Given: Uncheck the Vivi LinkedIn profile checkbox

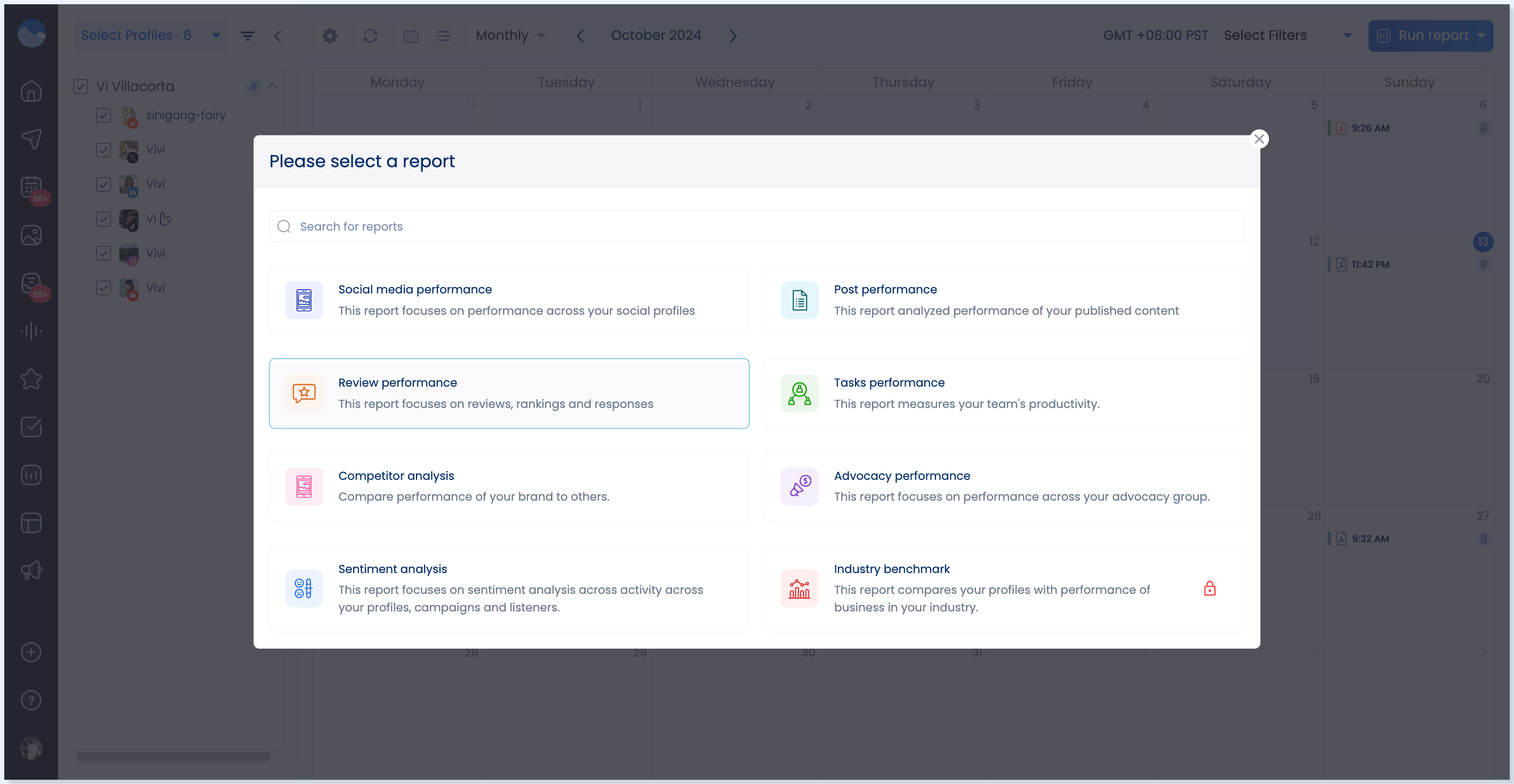Looking at the screenshot, I should (103, 184).
